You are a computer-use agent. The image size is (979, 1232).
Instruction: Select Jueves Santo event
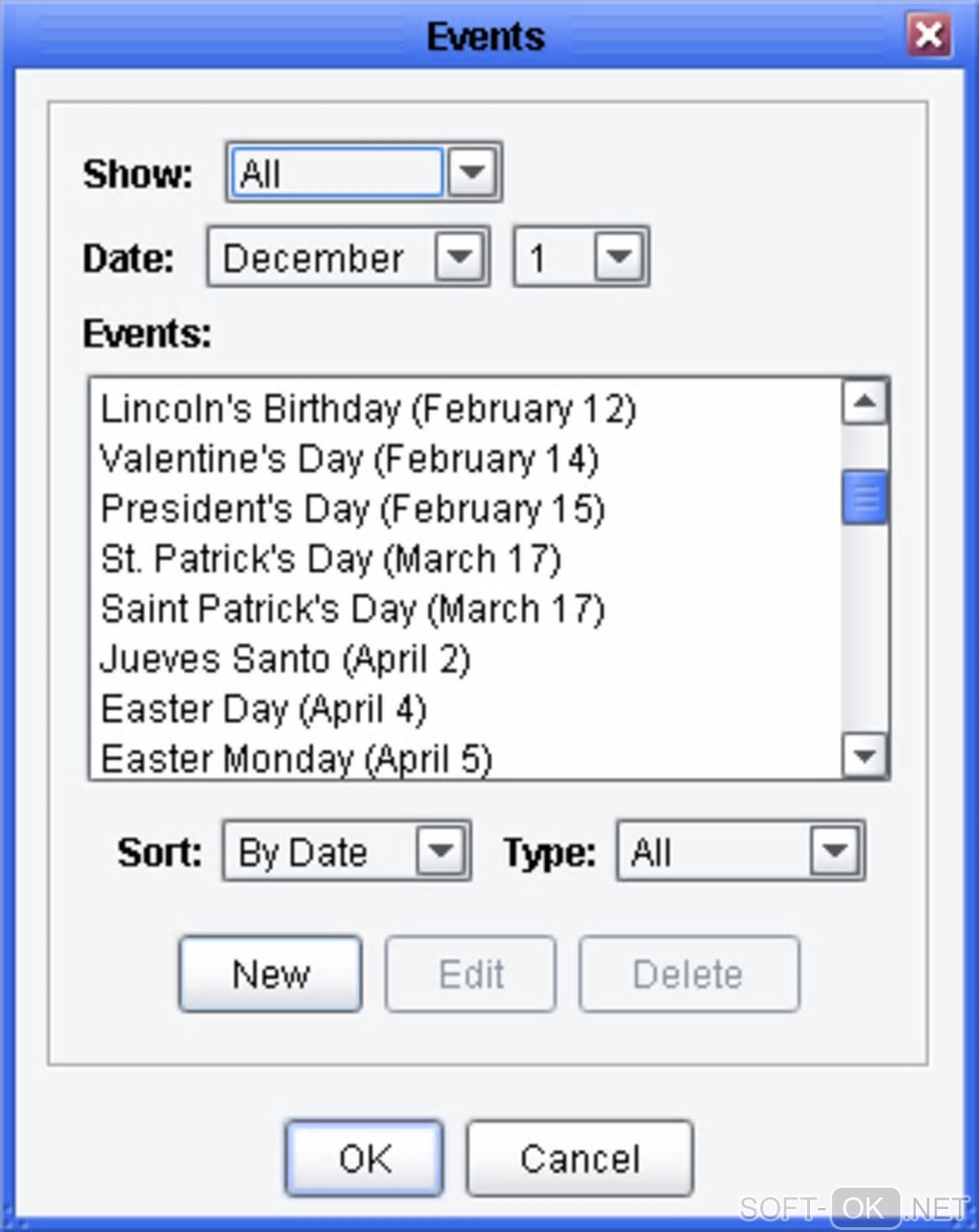(x=285, y=659)
